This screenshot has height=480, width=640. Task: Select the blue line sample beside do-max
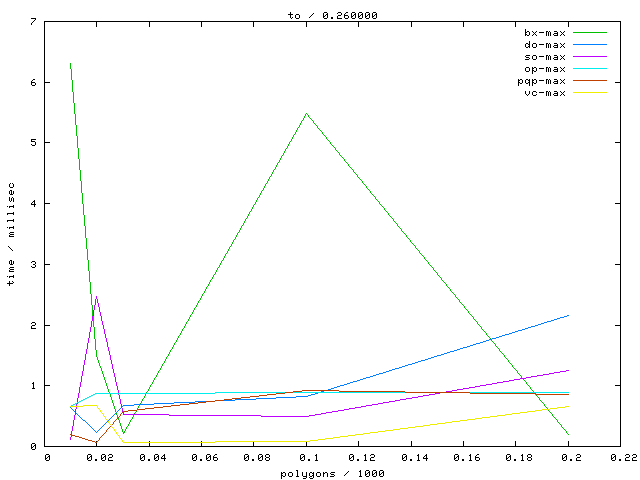pos(590,45)
